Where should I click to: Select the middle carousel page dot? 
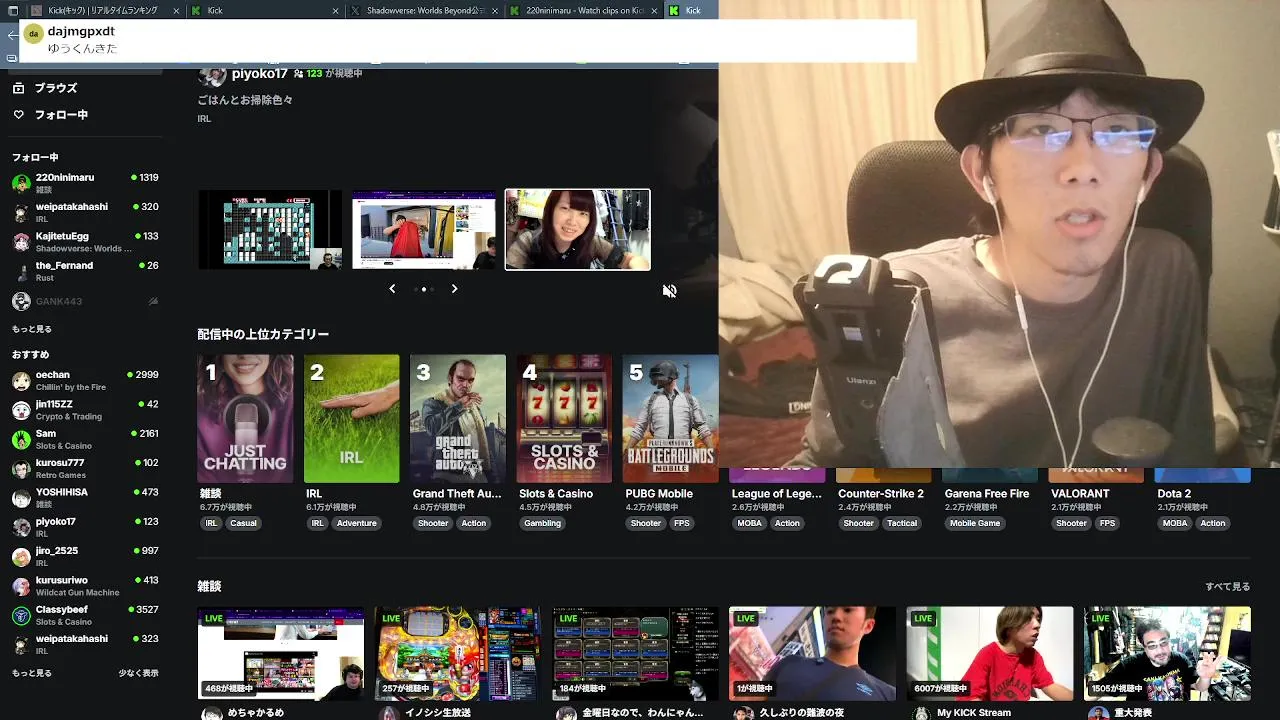pyautogui.click(x=424, y=289)
